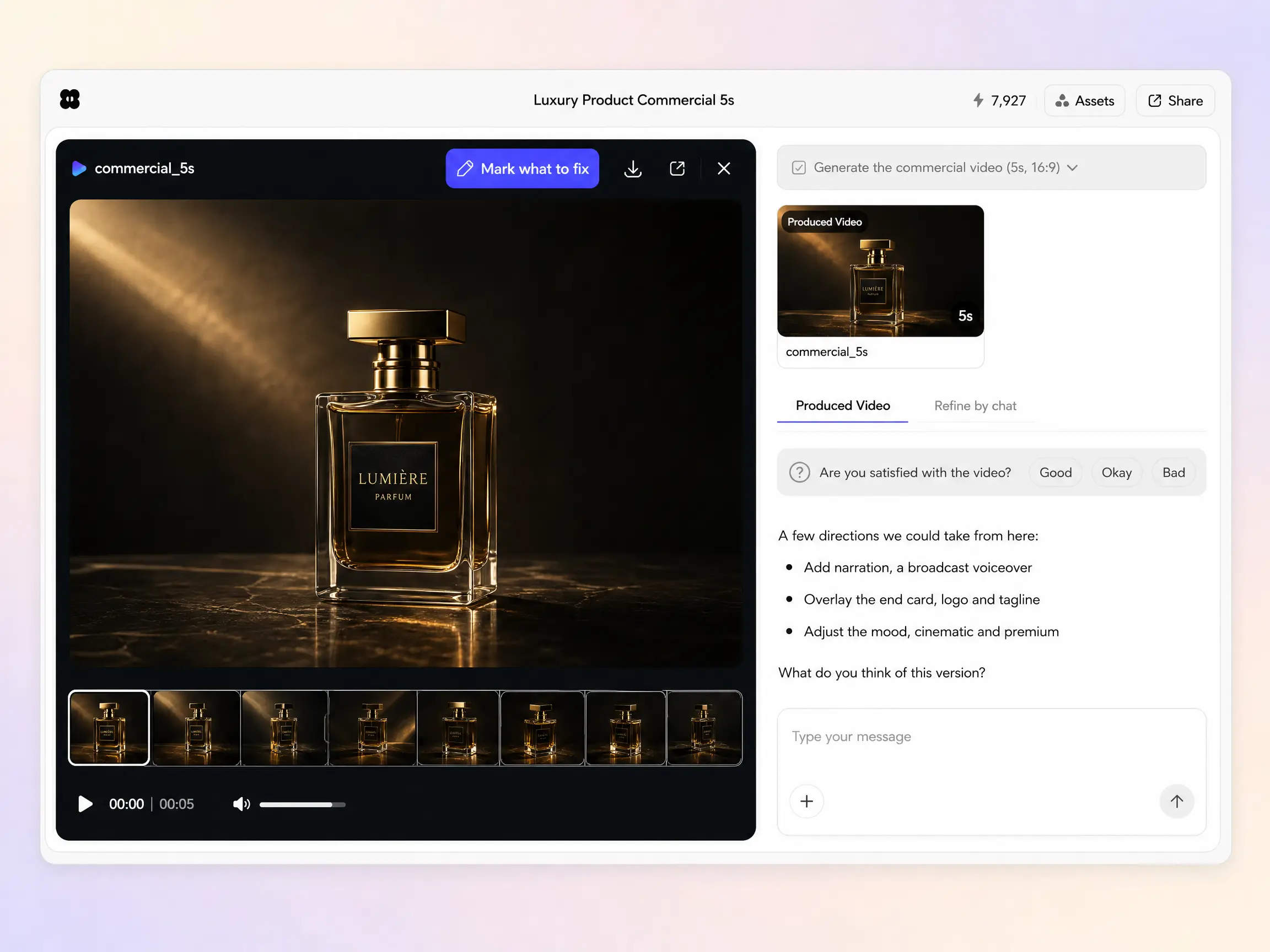Select the fifth filmstrip frame thumbnail

pyautogui.click(x=458, y=728)
